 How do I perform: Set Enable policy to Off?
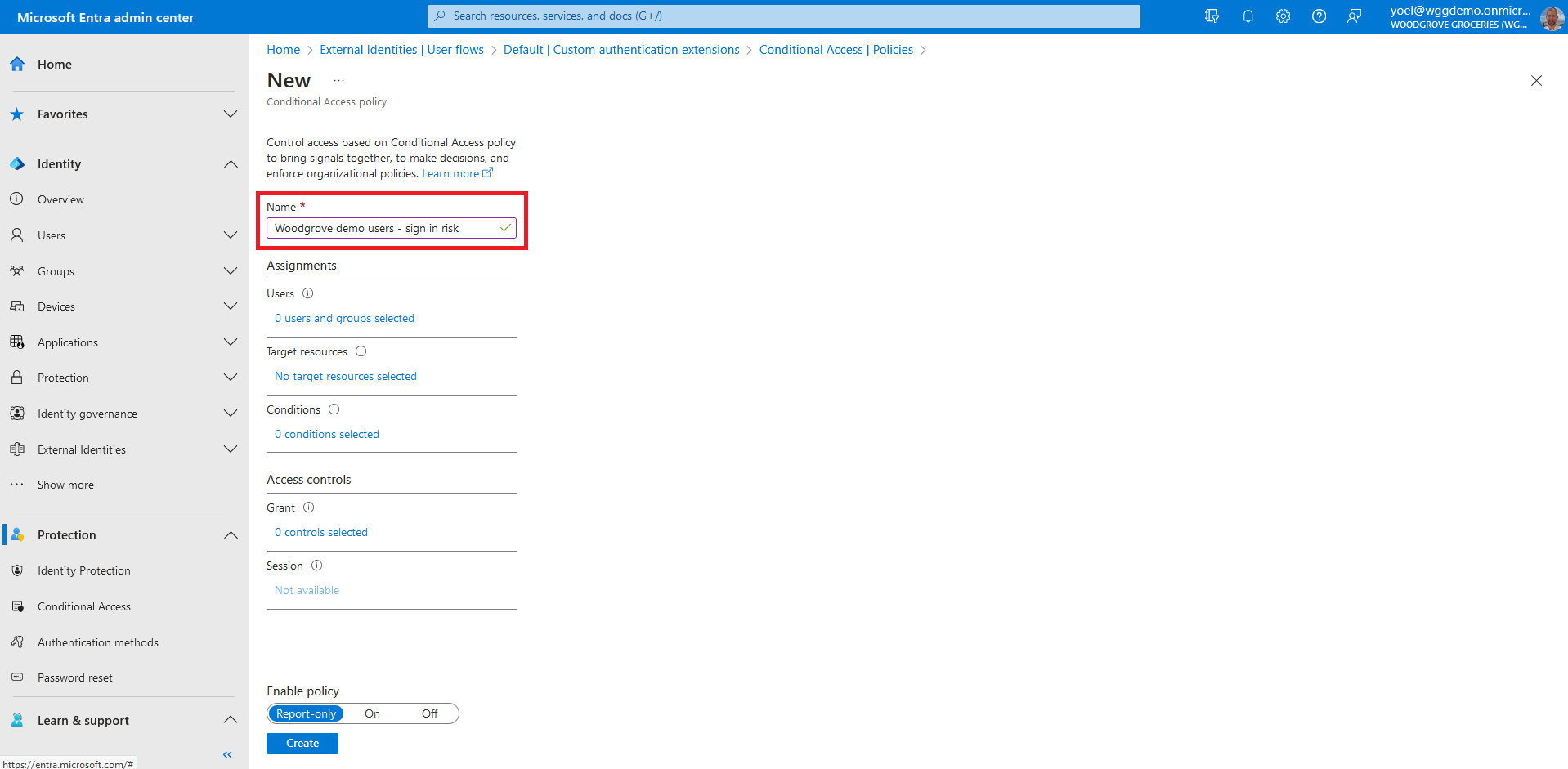tap(429, 713)
